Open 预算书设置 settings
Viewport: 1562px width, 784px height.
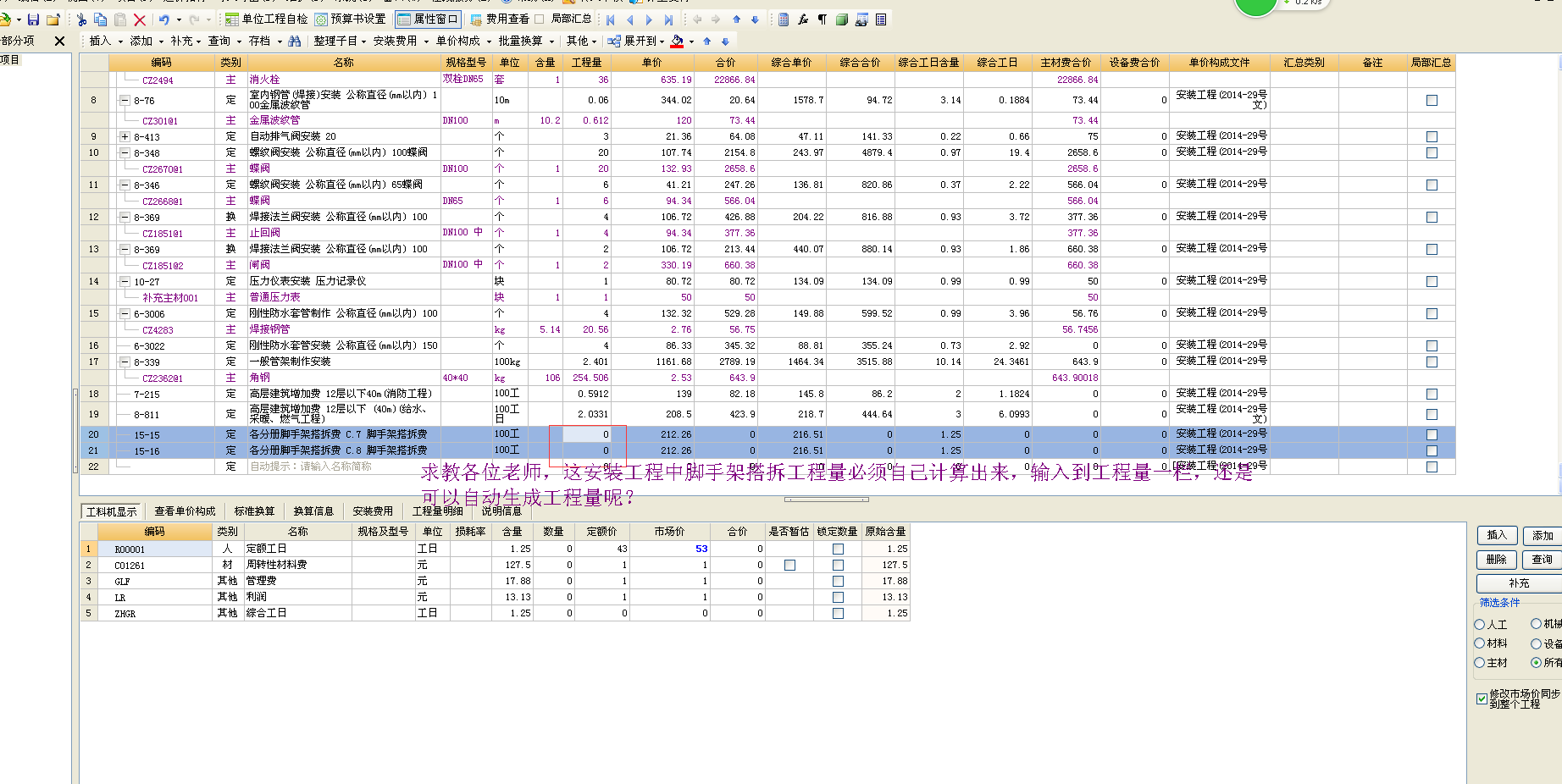point(350,19)
